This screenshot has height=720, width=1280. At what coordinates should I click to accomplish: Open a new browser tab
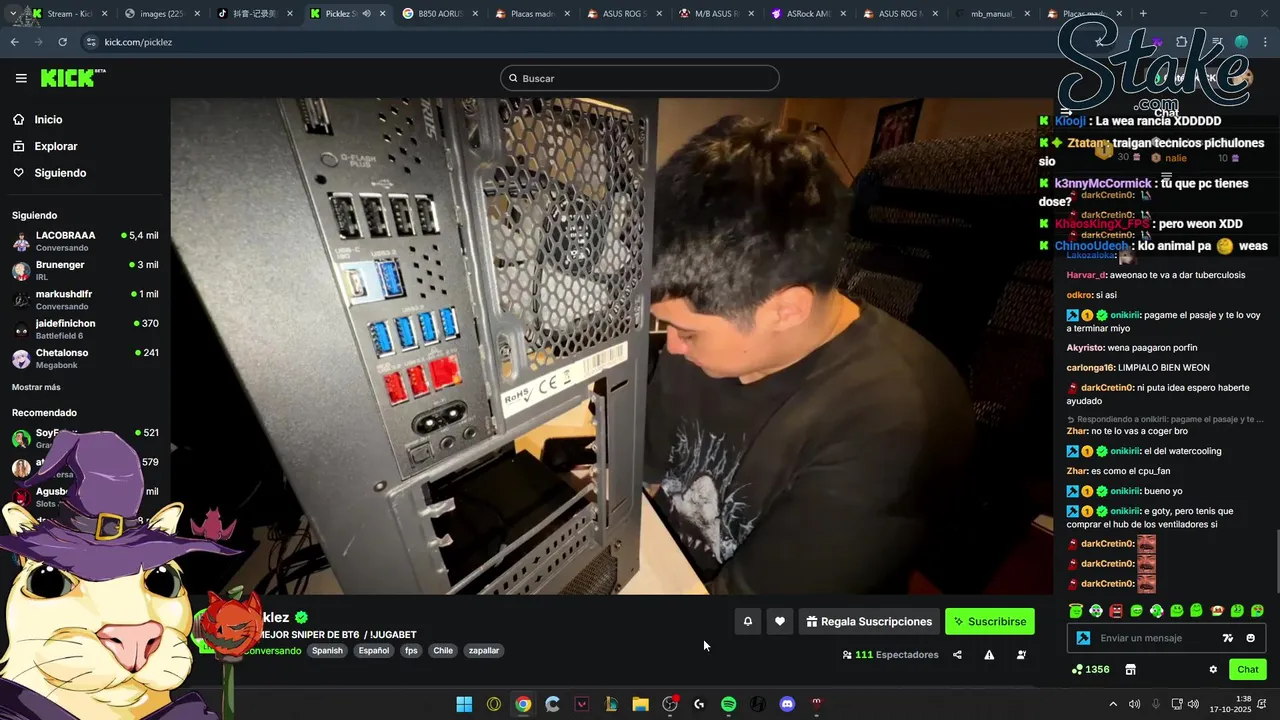(x=1143, y=14)
